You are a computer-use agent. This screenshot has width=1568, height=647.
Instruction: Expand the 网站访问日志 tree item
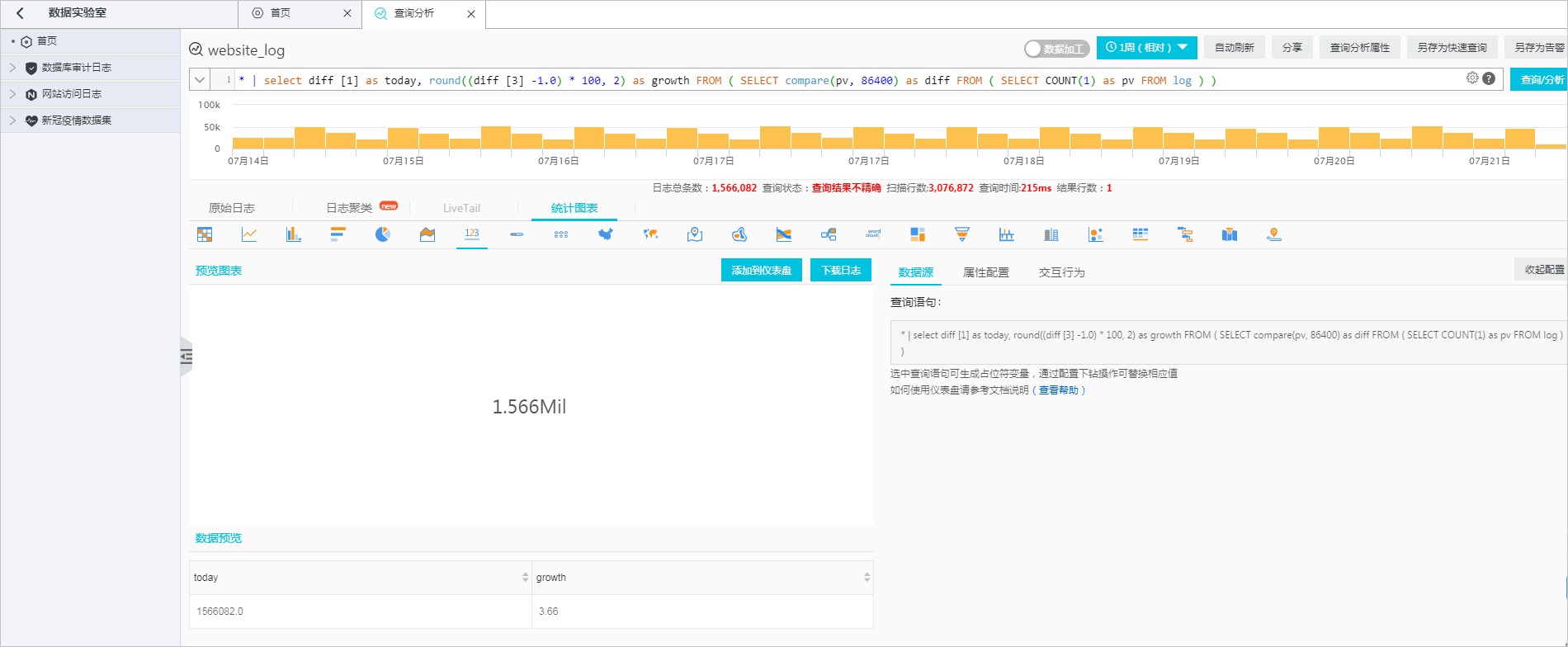click(x=12, y=94)
